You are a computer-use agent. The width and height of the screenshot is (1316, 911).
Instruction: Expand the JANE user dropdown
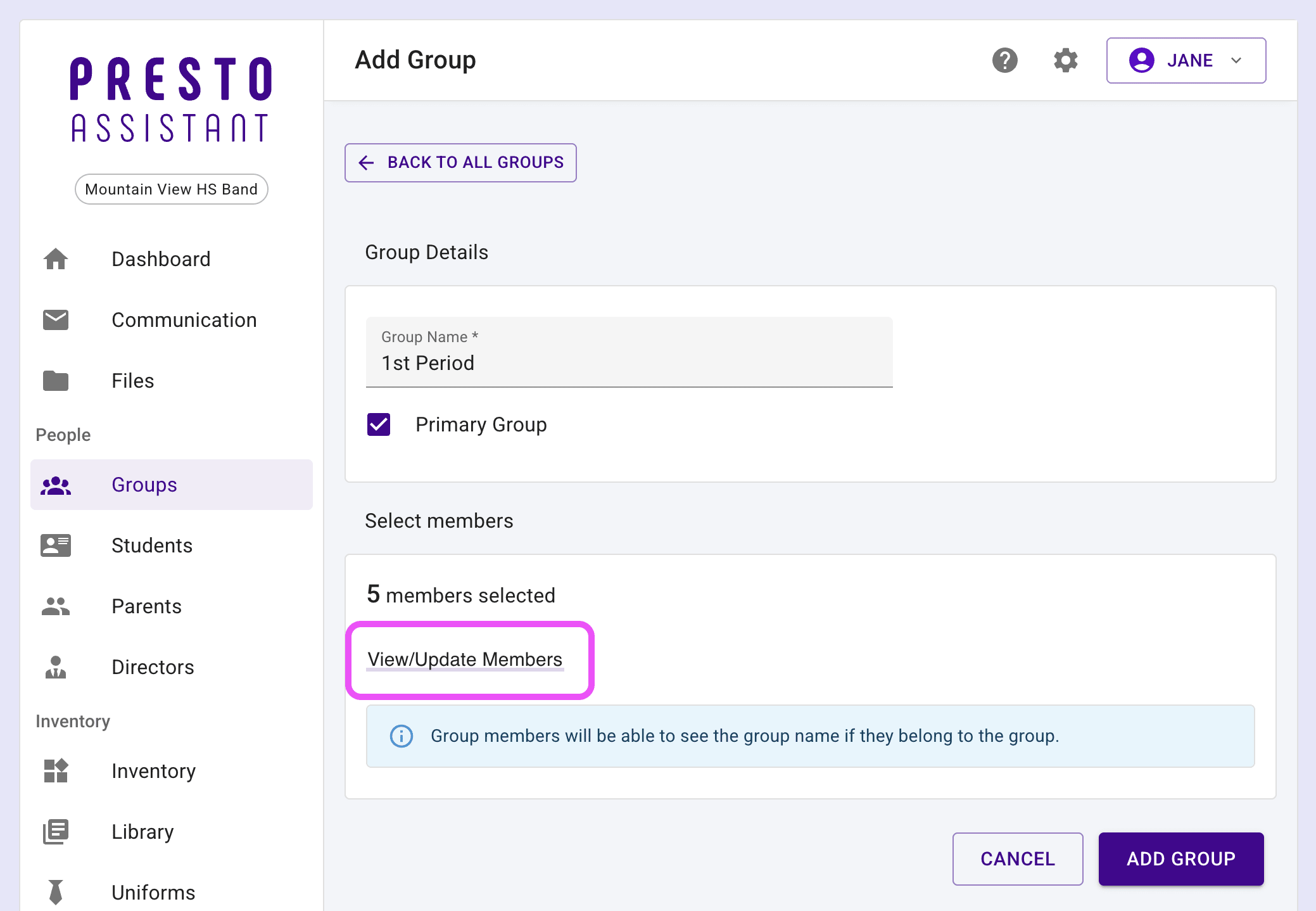(1186, 60)
